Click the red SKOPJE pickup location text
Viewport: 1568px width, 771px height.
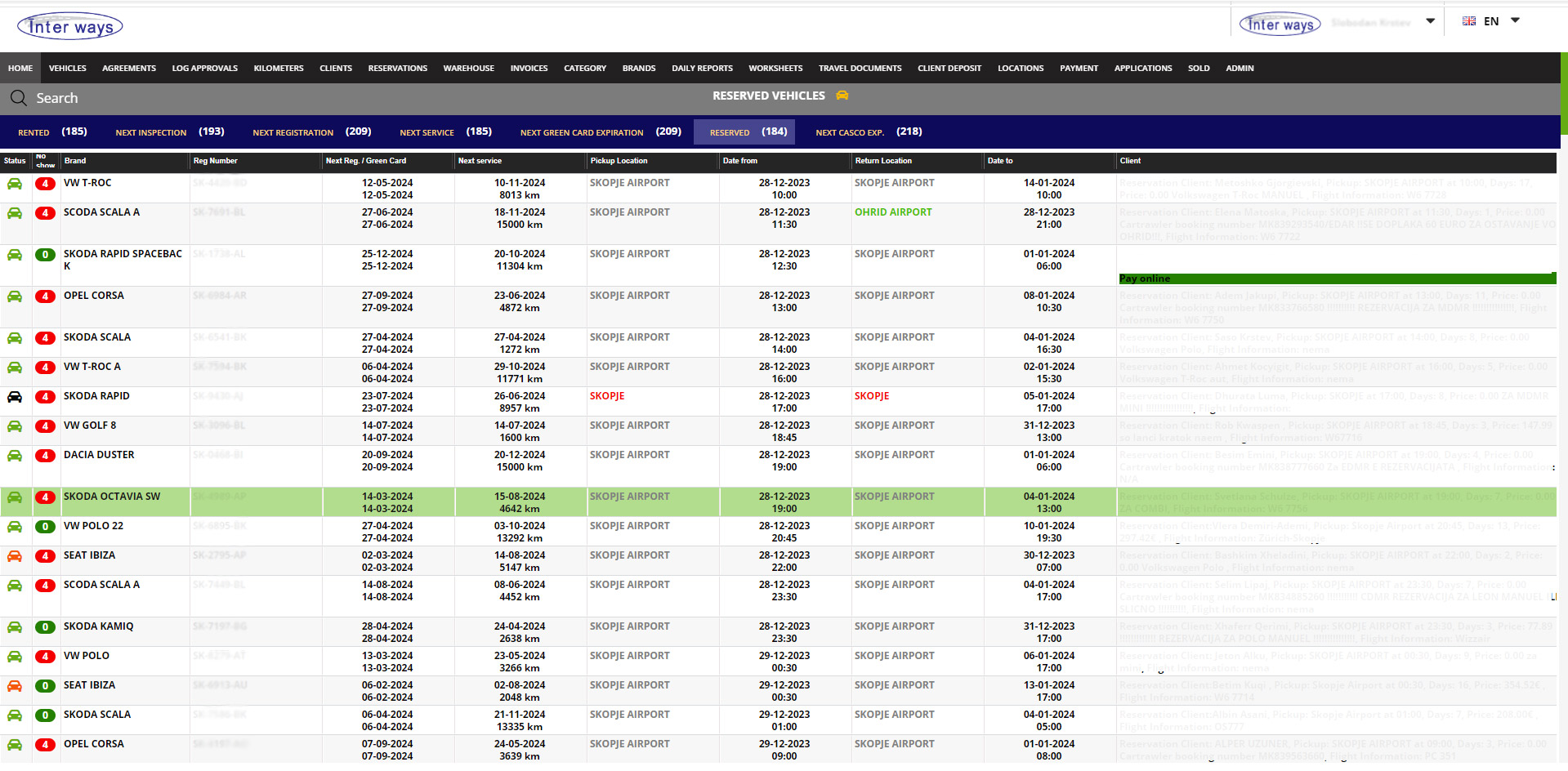pyautogui.click(x=607, y=396)
